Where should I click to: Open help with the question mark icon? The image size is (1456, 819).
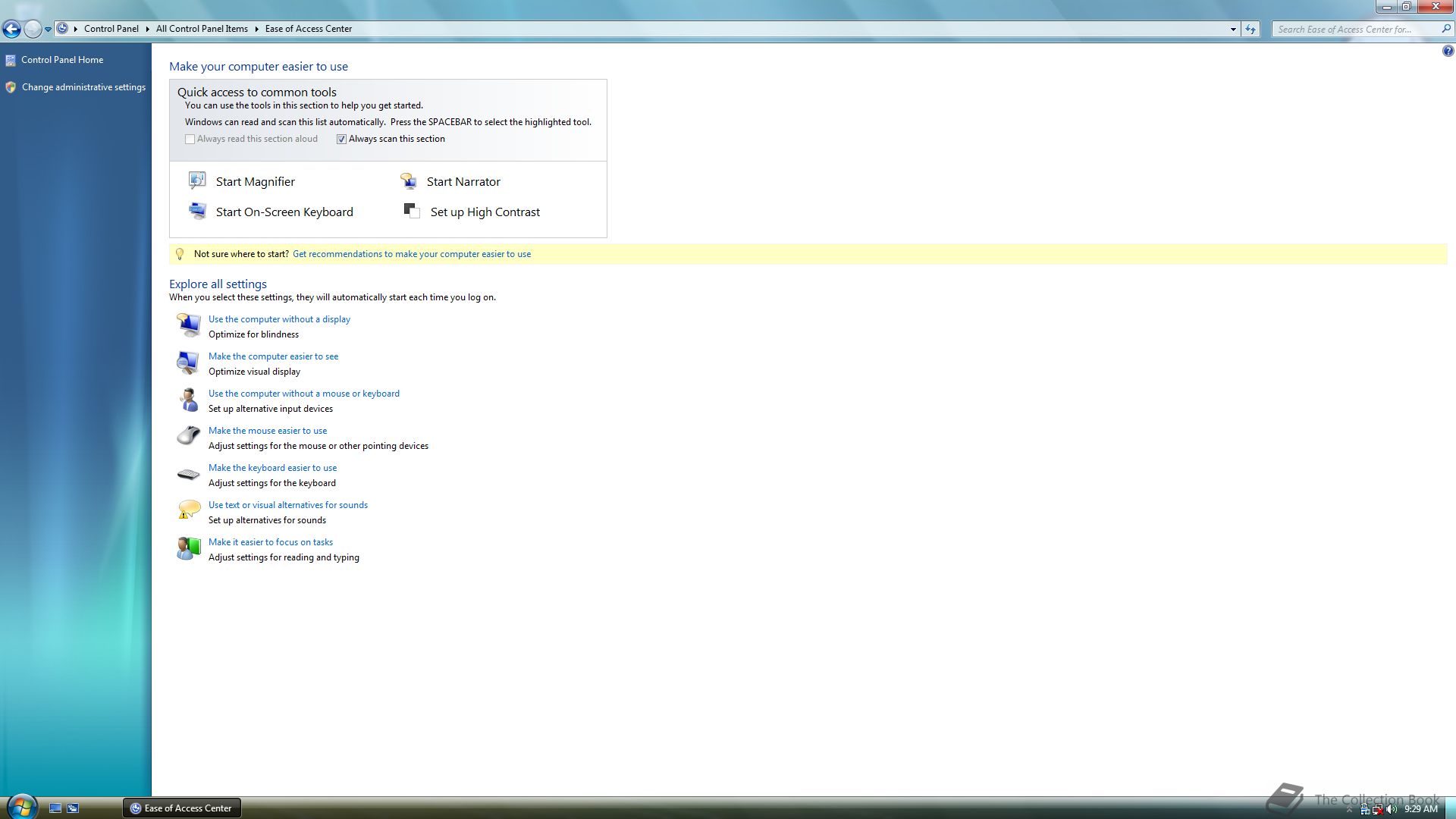[x=1448, y=51]
